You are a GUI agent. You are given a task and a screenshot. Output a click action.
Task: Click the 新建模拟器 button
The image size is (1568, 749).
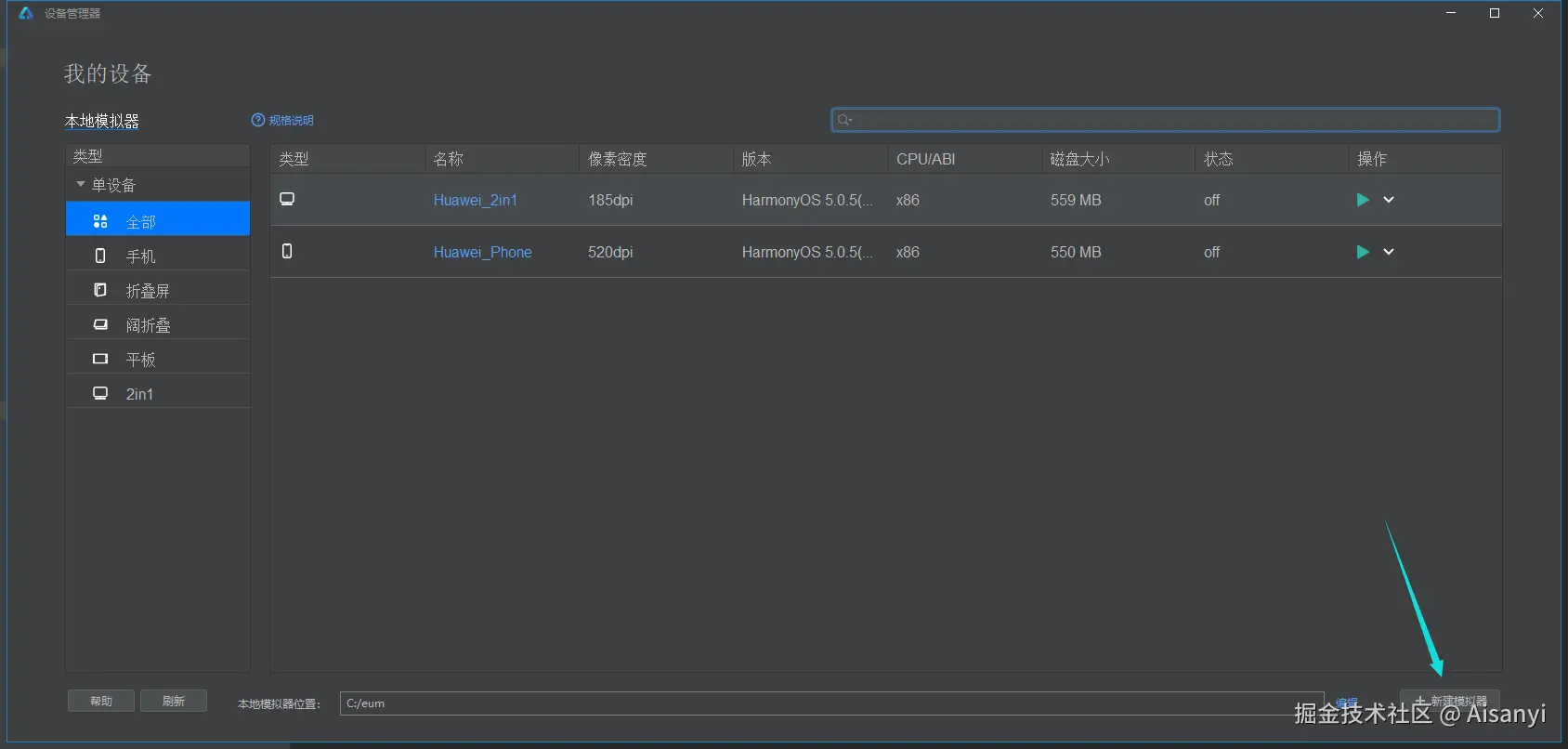(1450, 702)
